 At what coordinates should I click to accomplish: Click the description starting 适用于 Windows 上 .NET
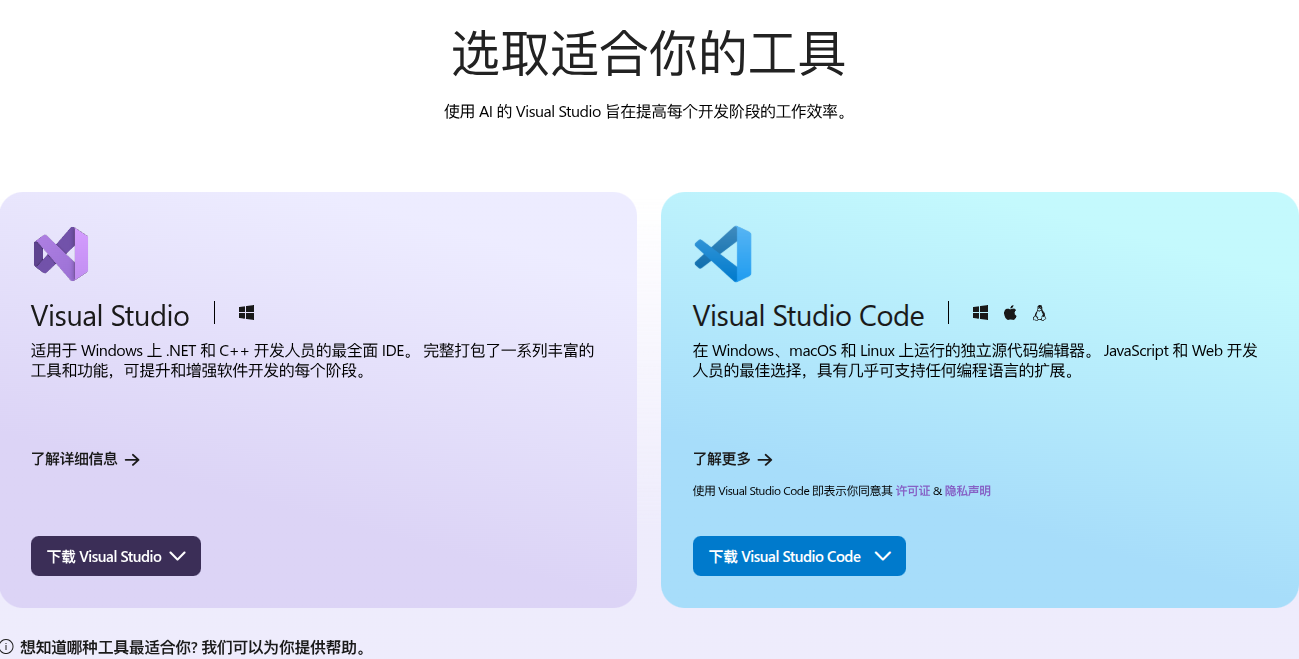click(x=313, y=361)
